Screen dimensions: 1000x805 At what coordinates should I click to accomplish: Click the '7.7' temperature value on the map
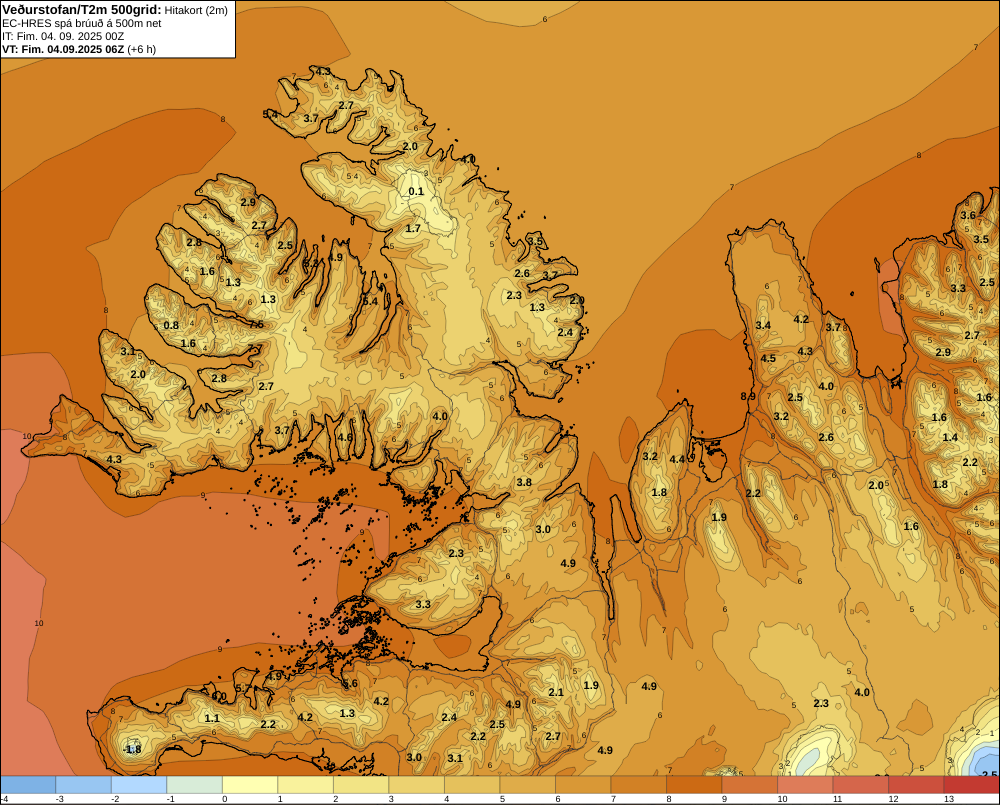pyautogui.click(x=254, y=348)
